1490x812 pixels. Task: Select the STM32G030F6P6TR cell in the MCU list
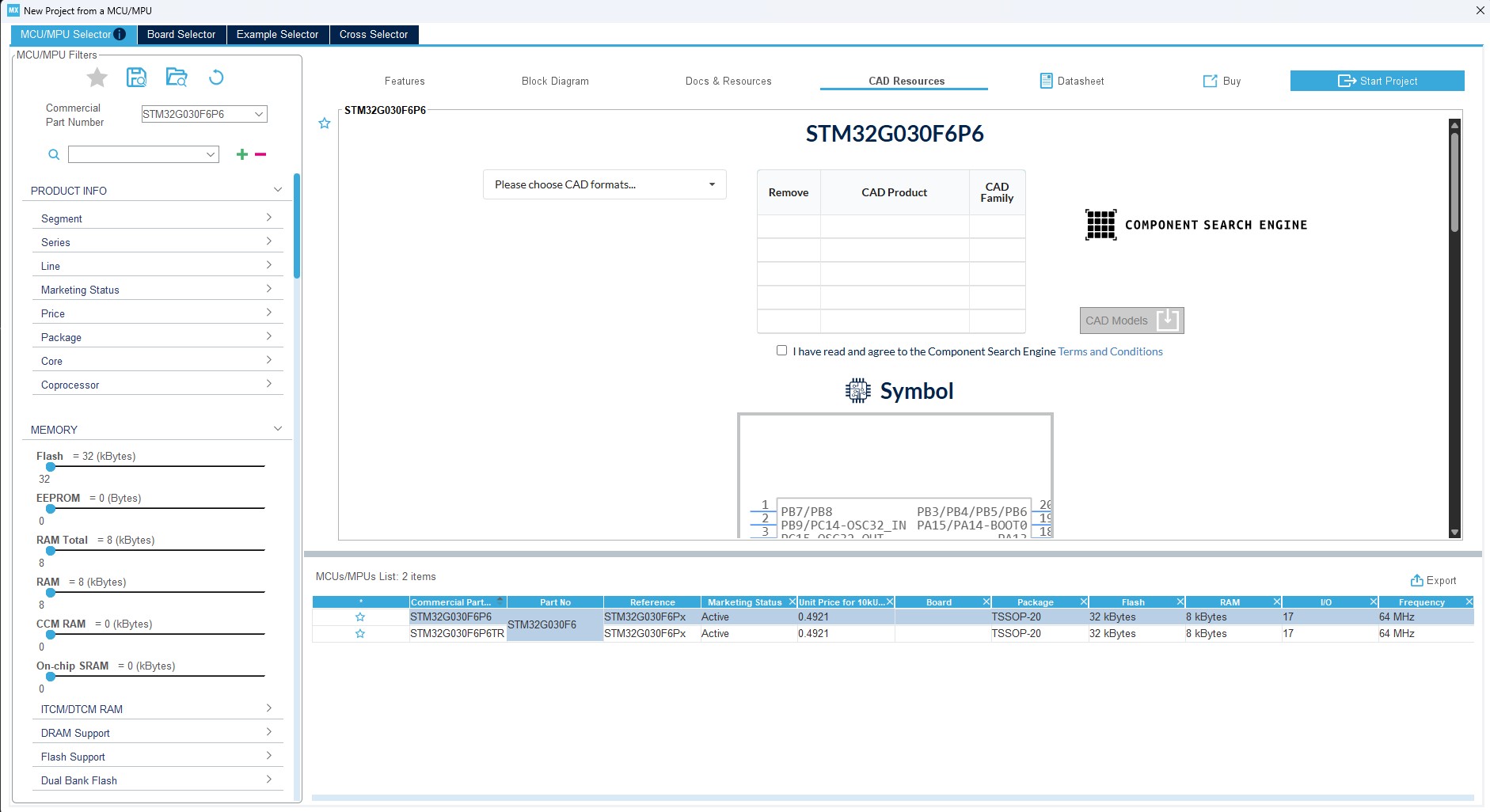point(457,634)
